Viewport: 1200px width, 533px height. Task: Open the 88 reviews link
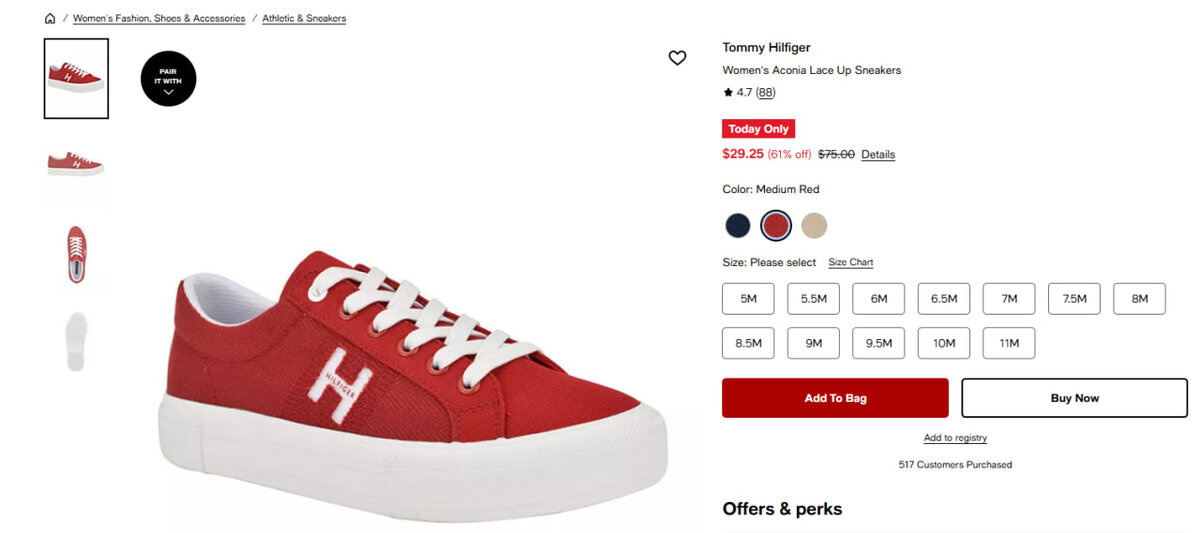pyautogui.click(x=765, y=93)
